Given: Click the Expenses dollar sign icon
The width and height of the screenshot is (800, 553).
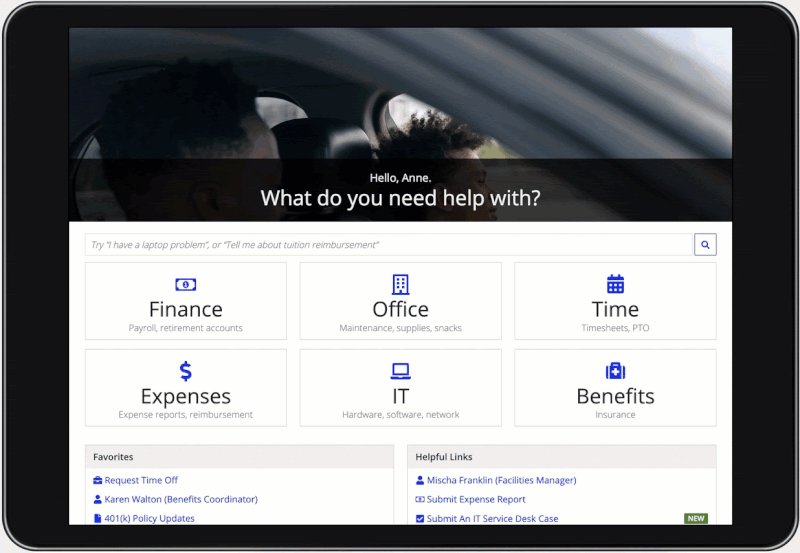Looking at the screenshot, I should [186, 371].
